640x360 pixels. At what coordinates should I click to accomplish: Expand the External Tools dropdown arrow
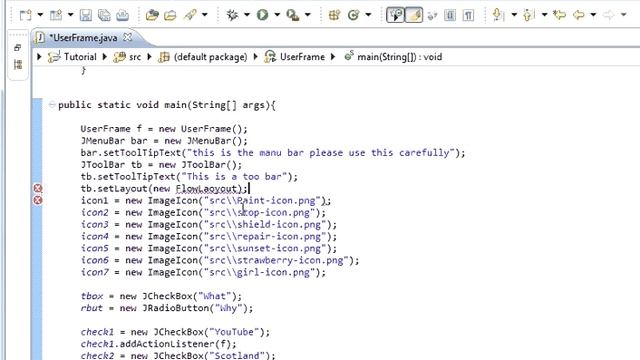(x=307, y=15)
